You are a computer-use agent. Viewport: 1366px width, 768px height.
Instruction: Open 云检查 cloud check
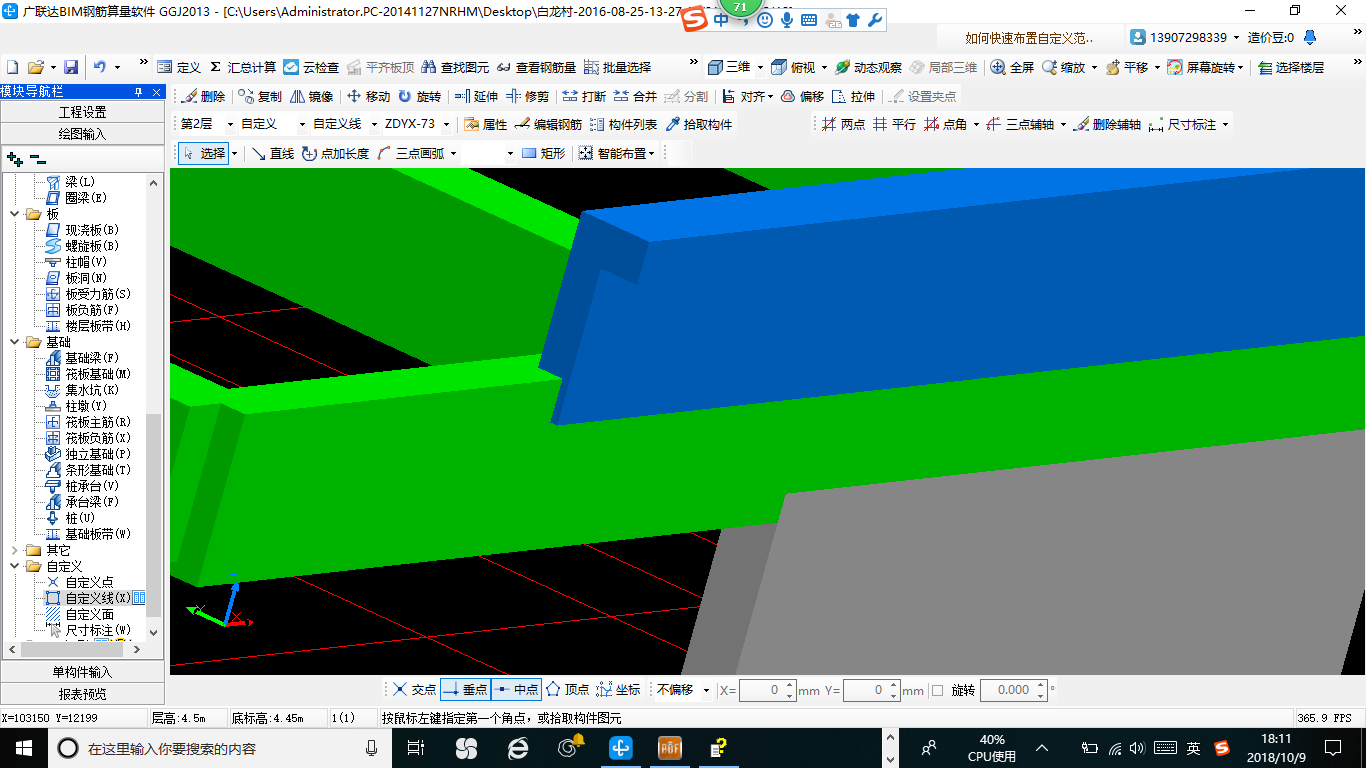pos(311,67)
